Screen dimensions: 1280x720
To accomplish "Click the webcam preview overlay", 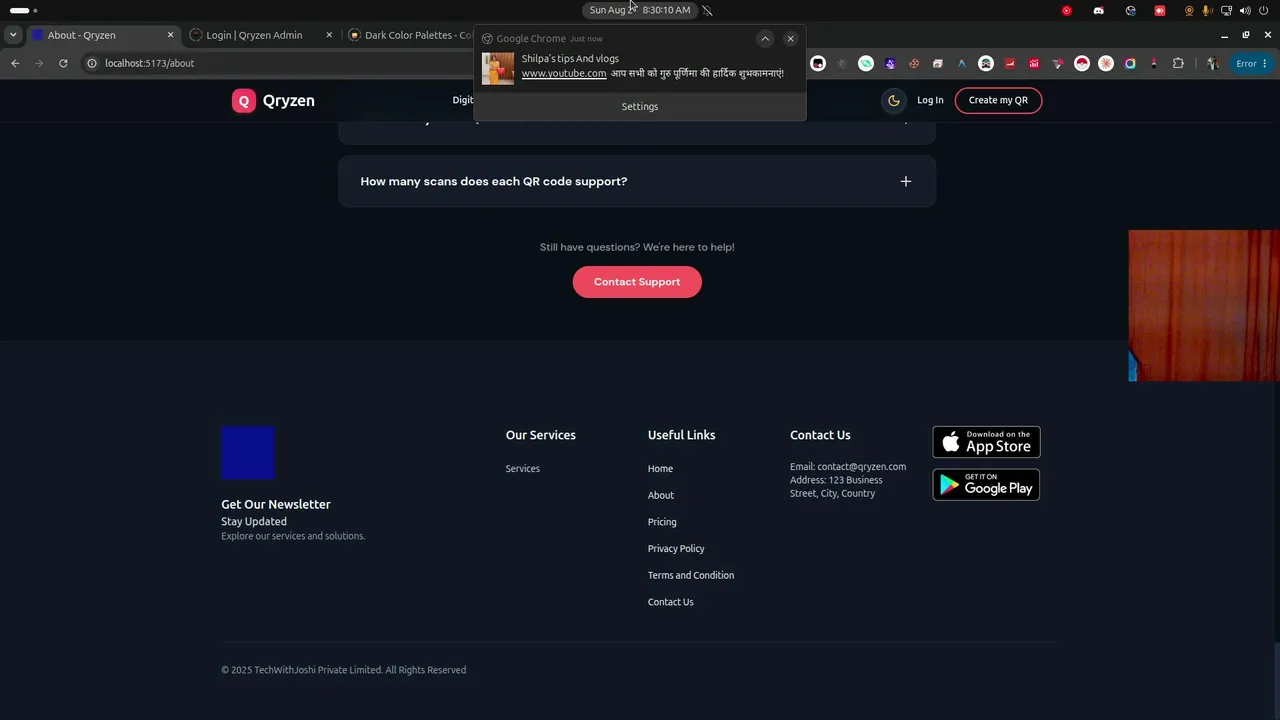I will [x=1204, y=306].
